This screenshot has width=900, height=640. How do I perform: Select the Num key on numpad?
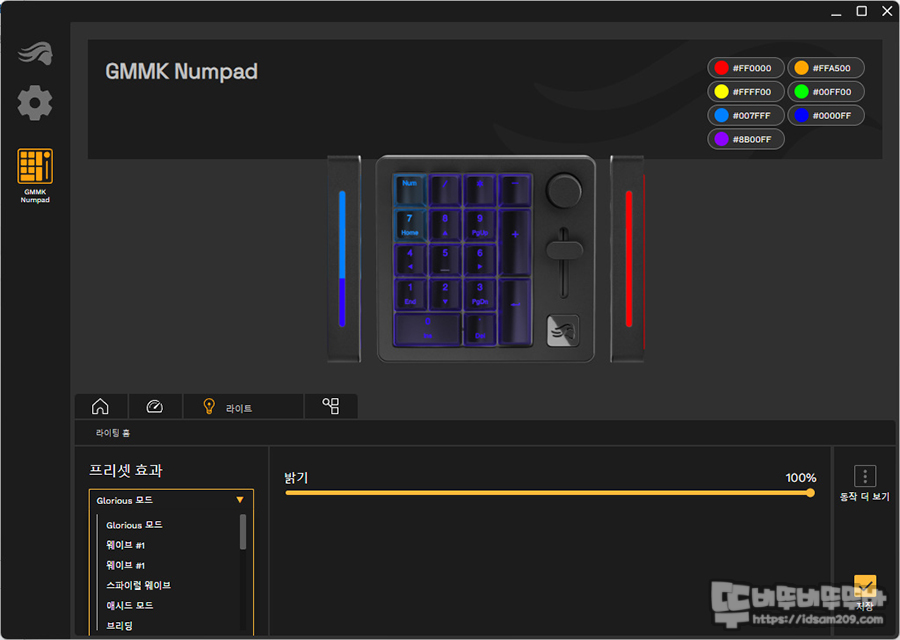pos(410,190)
